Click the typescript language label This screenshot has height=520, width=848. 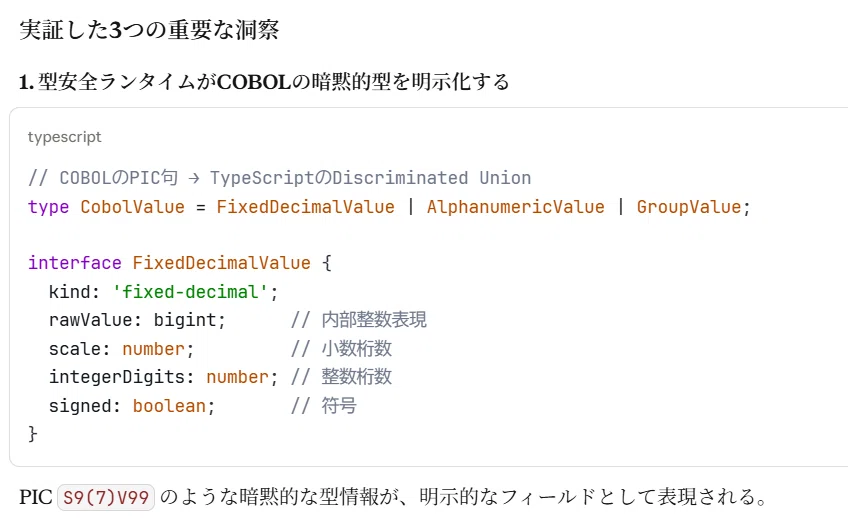click(x=64, y=137)
